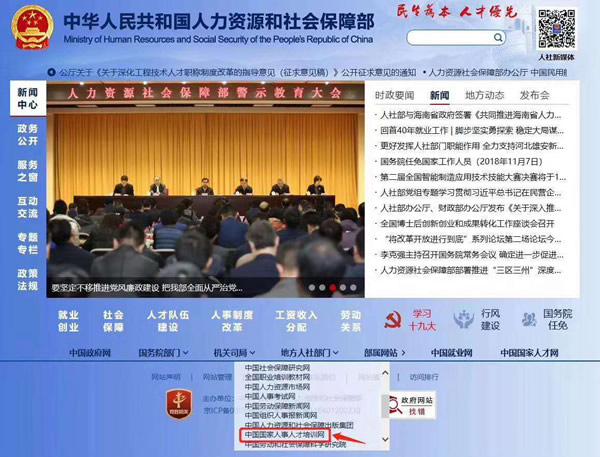Viewport: 600px width, 457px height.
Task: Open 新闻中心 in the left sidebar
Action: (28, 98)
